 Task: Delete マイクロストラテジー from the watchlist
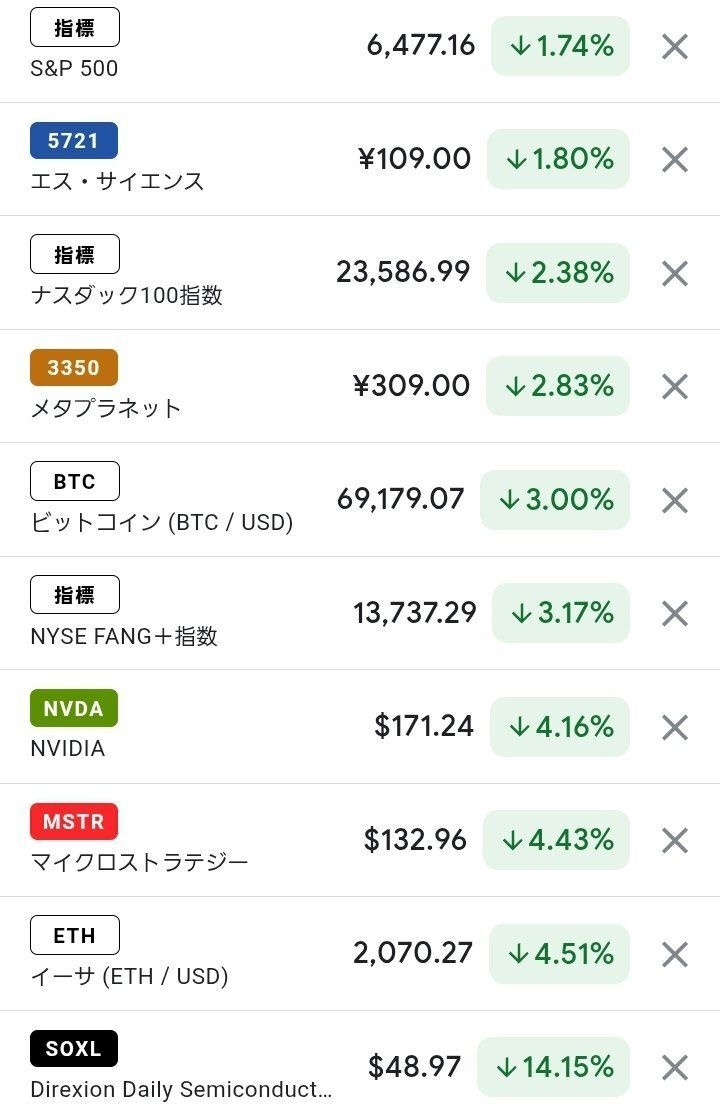click(x=675, y=840)
